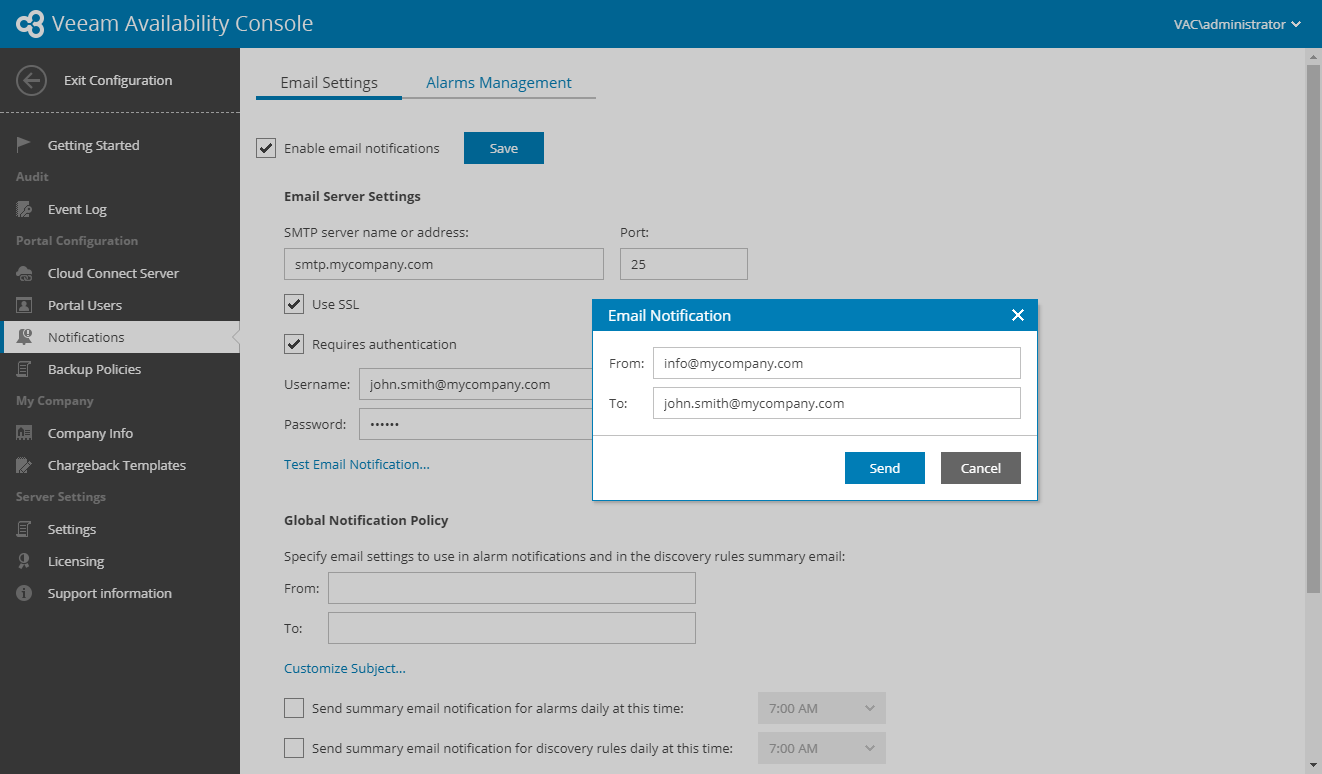The image size is (1322, 774).
Task: Click the To field in Email Notification dialog
Action: (x=836, y=403)
